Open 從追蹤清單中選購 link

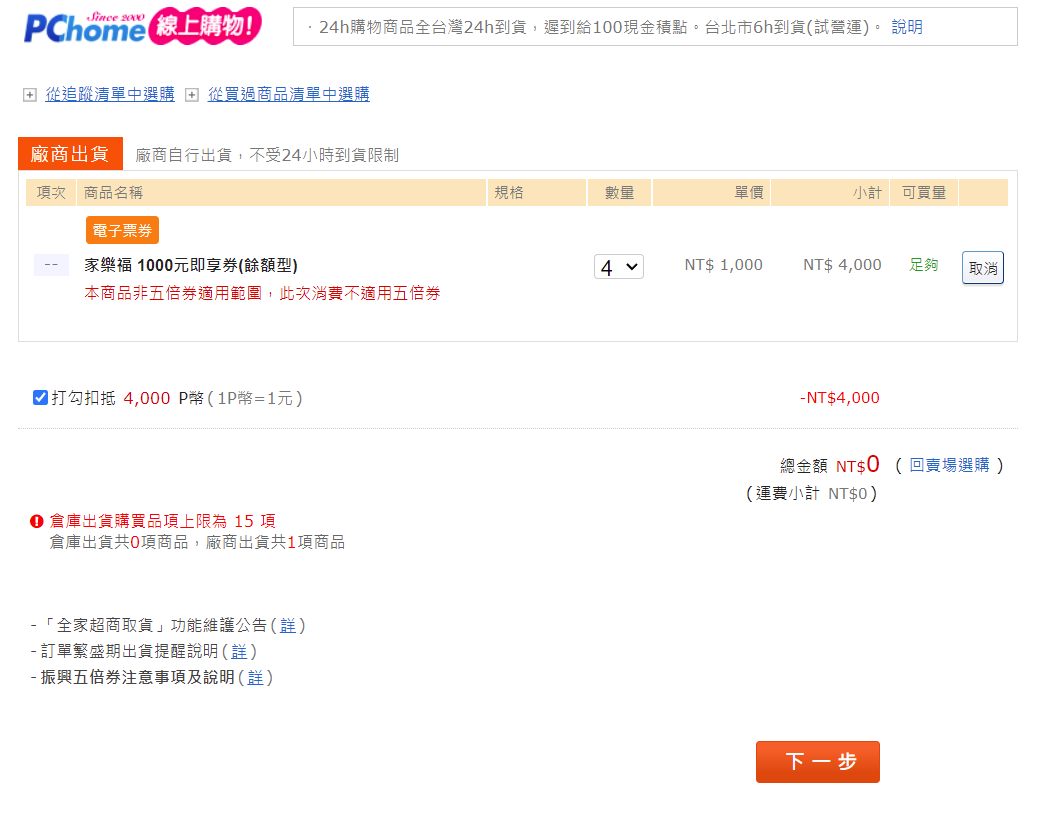(110, 94)
